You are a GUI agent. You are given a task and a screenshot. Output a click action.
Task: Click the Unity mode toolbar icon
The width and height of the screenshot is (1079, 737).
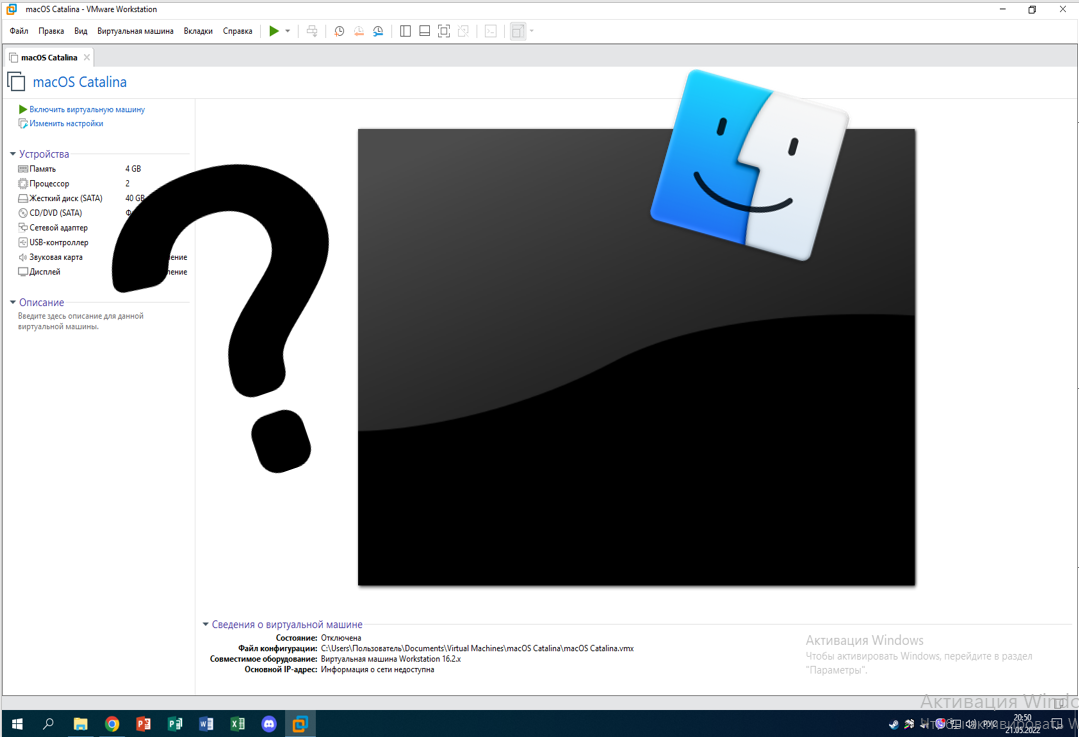[463, 31]
